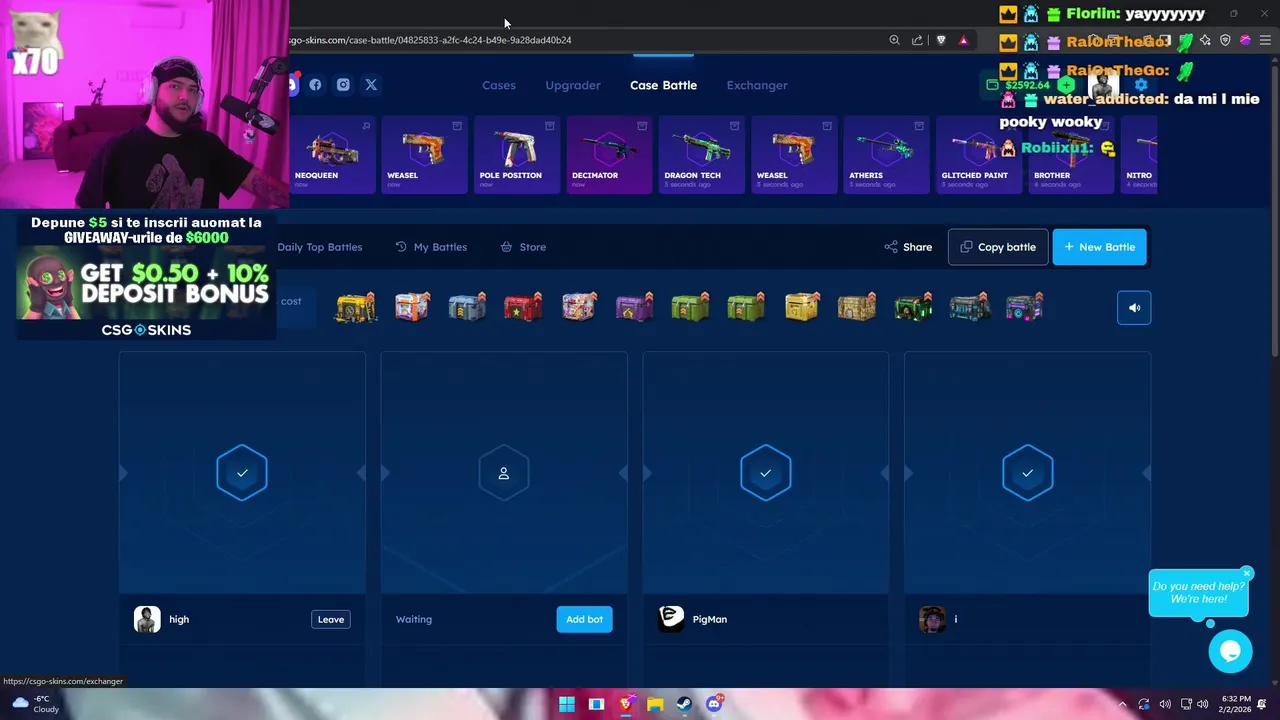Click the last dark purple case icon

(x=1024, y=307)
